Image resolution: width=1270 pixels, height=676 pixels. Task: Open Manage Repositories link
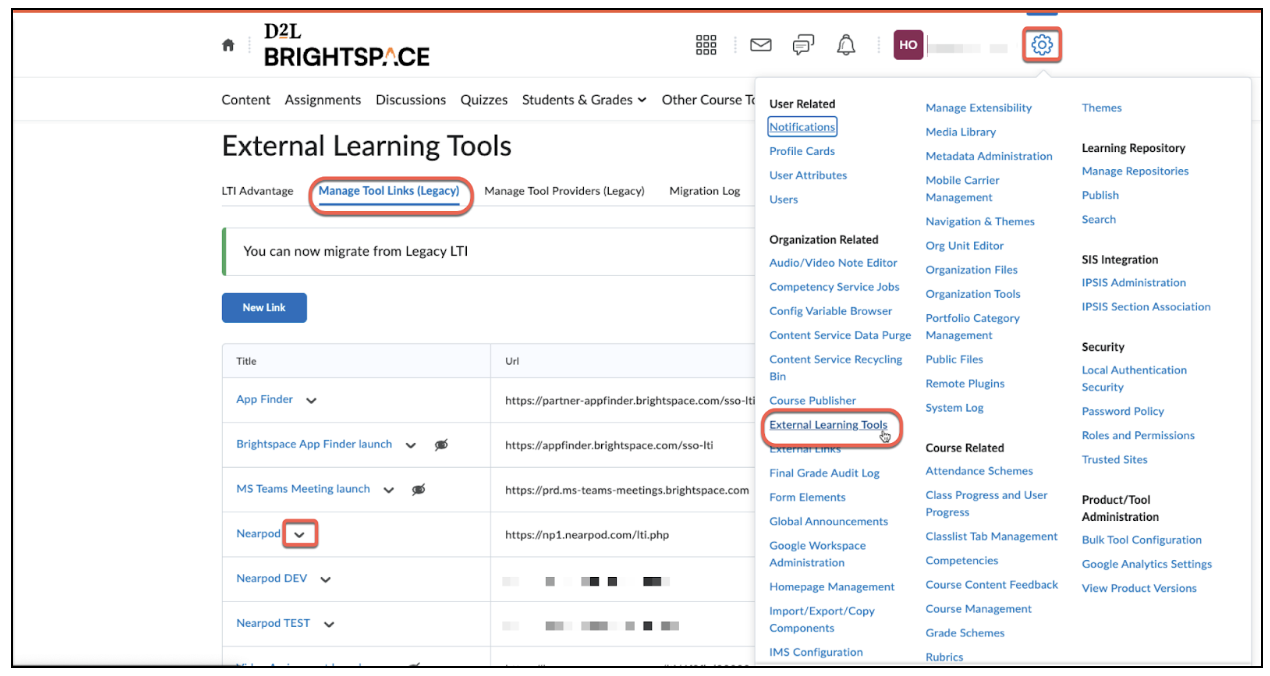(x=1135, y=171)
